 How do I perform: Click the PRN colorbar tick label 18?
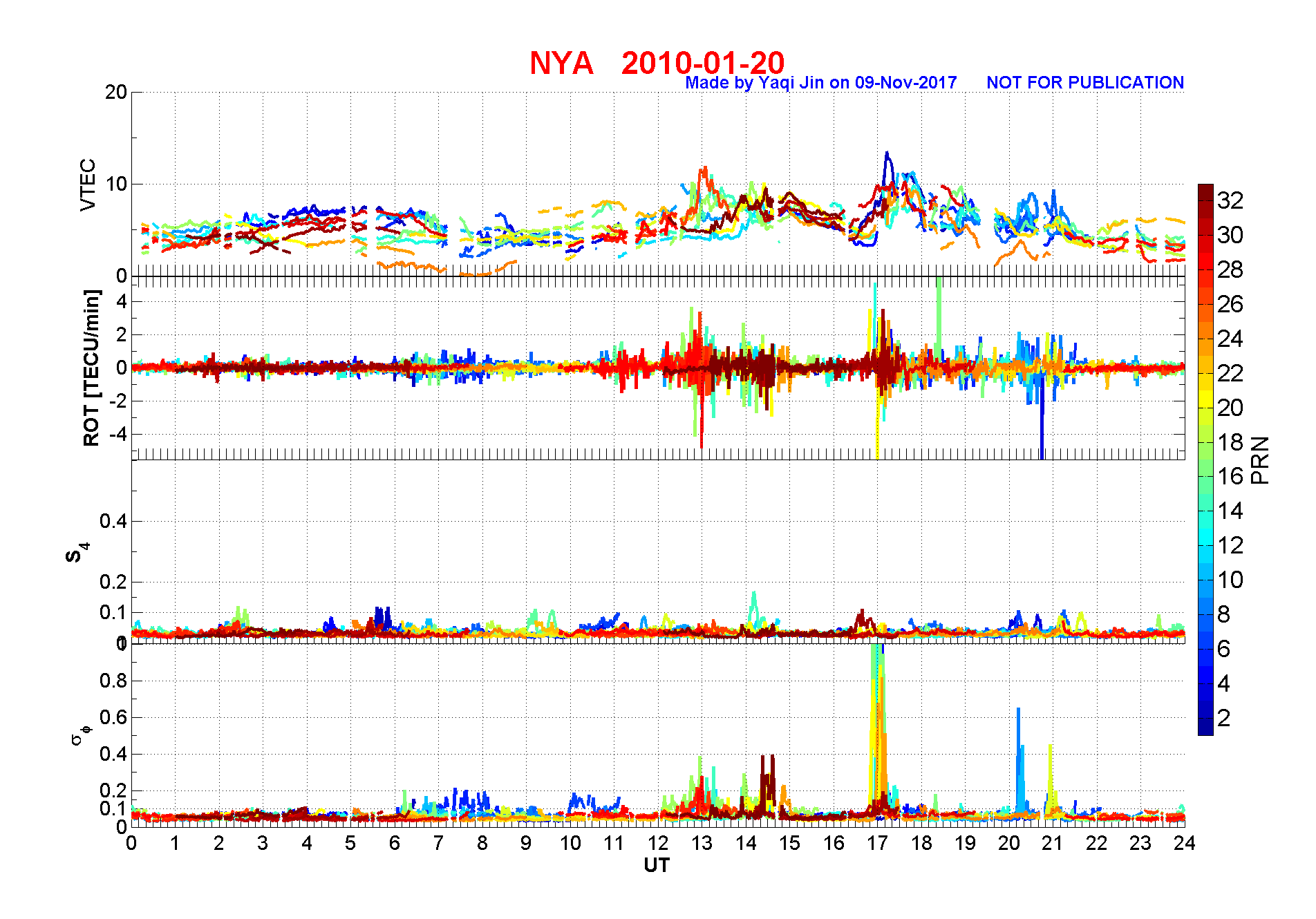pyautogui.click(x=1230, y=442)
